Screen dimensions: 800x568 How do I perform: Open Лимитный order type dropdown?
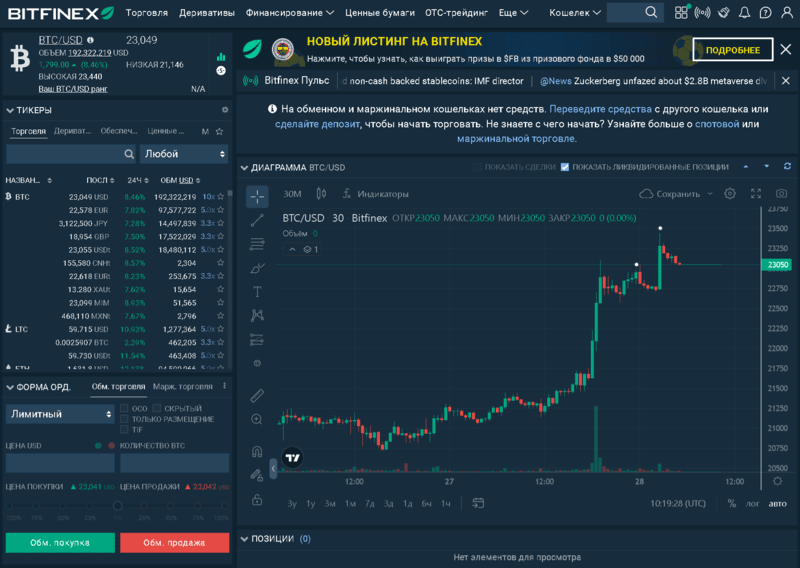pyautogui.click(x=60, y=414)
